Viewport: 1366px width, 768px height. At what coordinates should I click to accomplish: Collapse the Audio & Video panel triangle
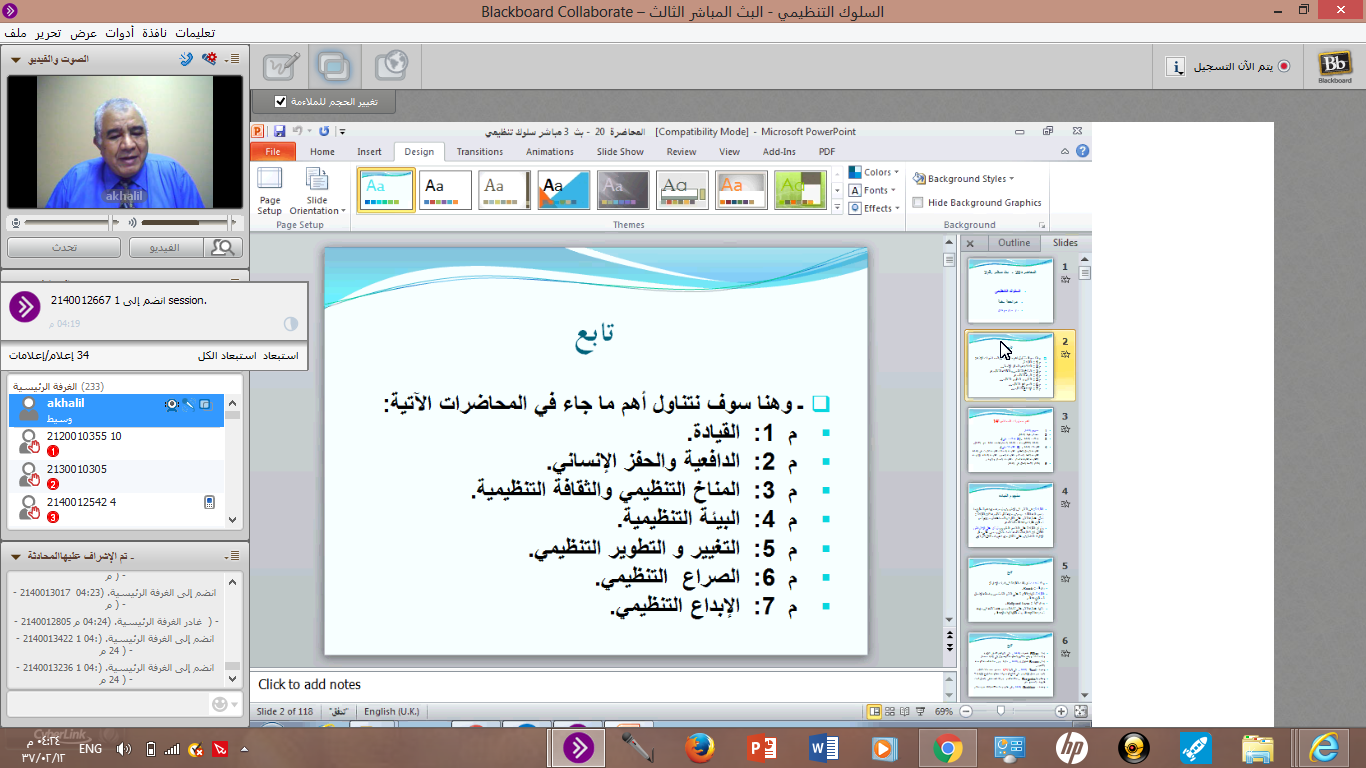click(x=17, y=59)
